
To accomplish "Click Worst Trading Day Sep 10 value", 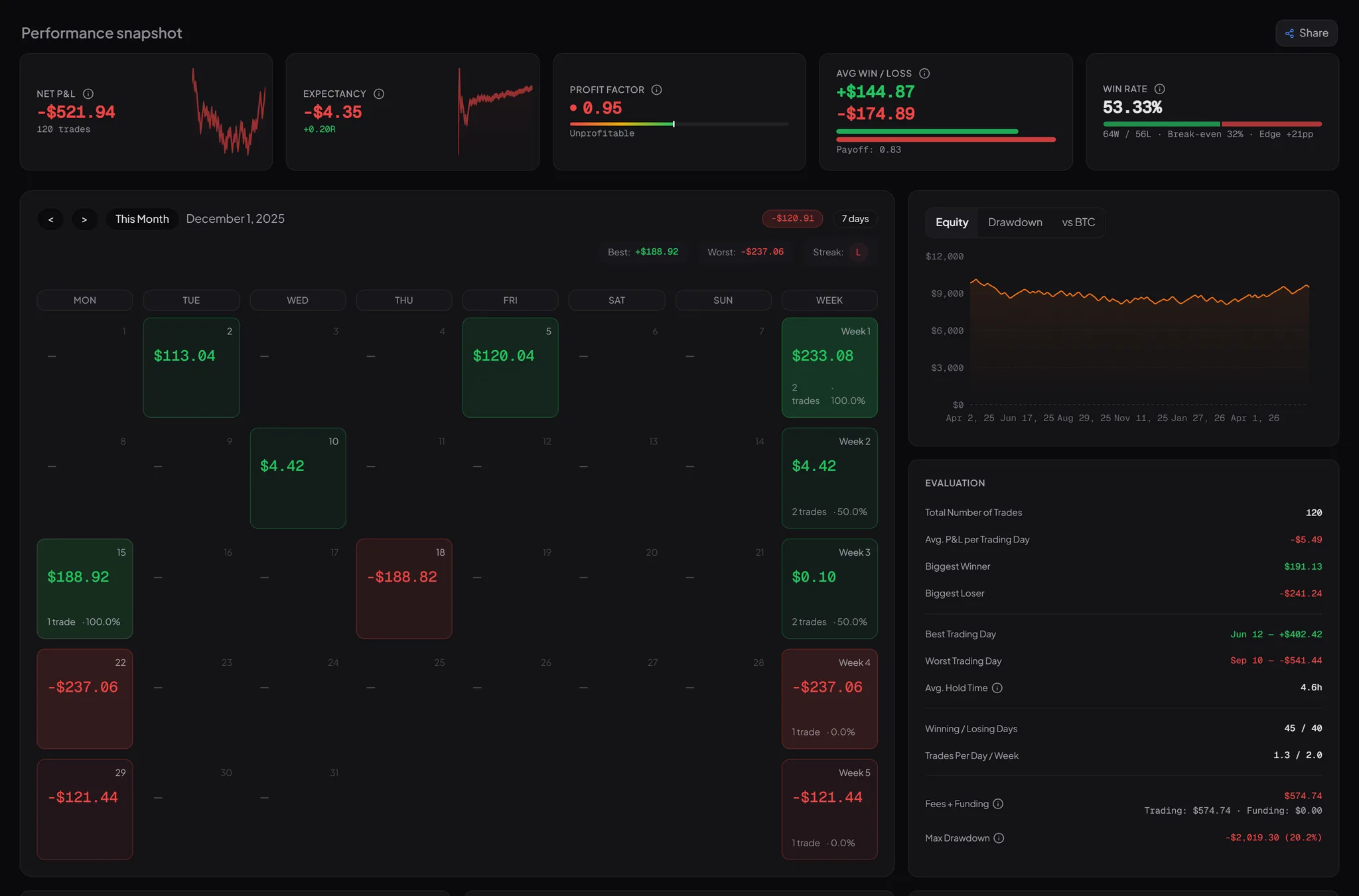I will tap(1276, 661).
